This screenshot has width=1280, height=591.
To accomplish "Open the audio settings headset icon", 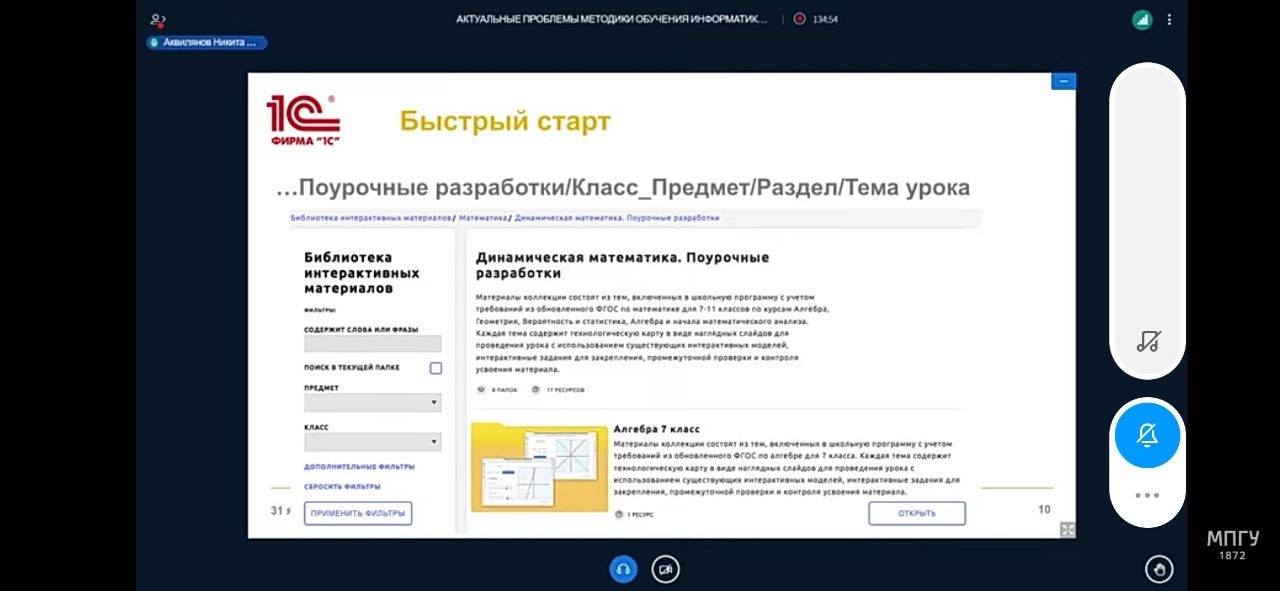I will (623, 568).
